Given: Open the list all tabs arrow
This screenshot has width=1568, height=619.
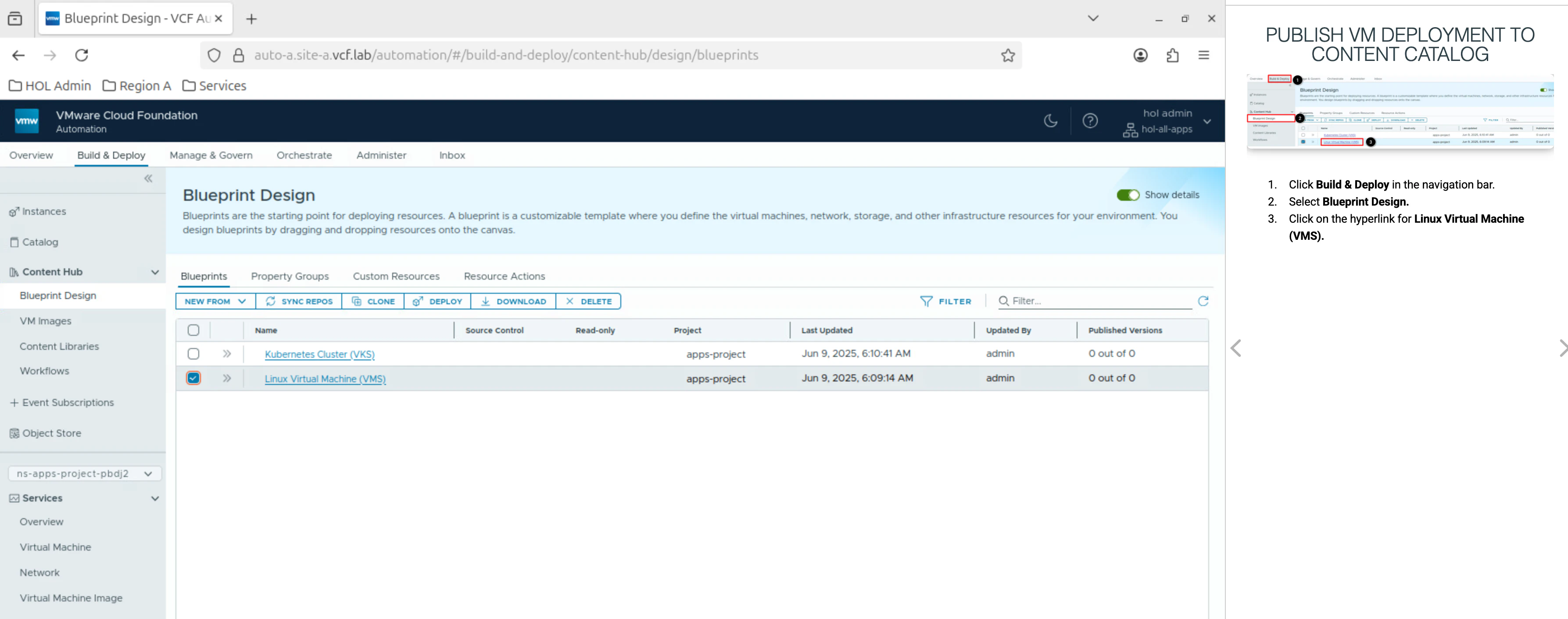Looking at the screenshot, I should point(1093,18).
